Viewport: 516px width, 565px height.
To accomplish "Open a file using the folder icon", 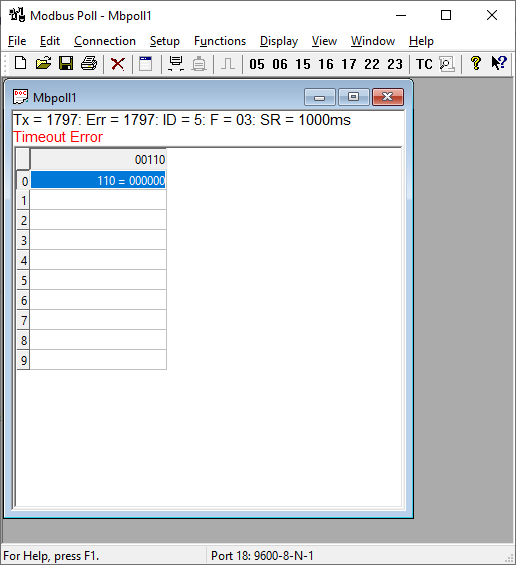I will pyautogui.click(x=43, y=64).
